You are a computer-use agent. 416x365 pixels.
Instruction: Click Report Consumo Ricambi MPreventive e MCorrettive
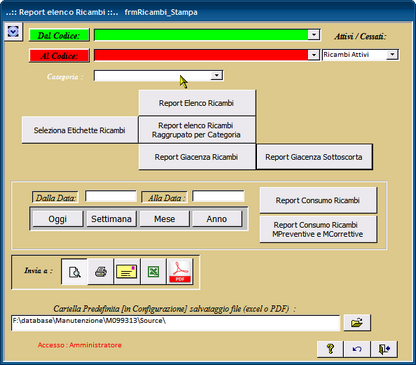coord(318,229)
